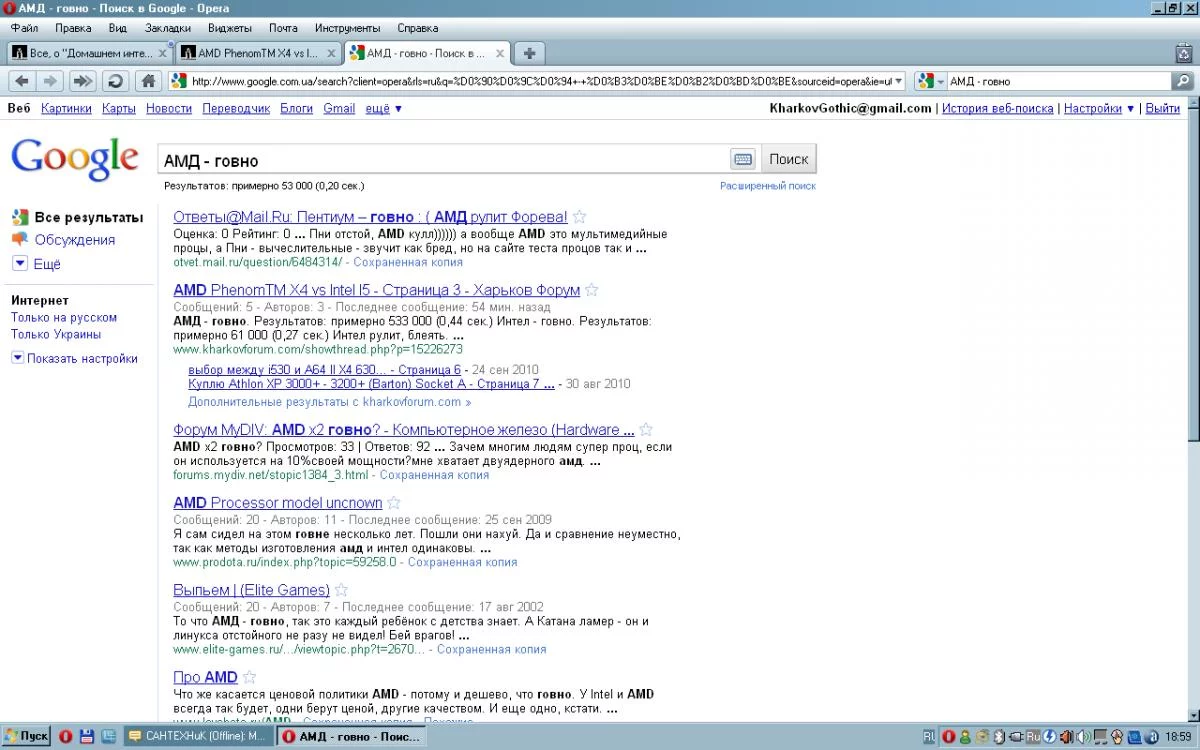Image resolution: width=1200 pixels, height=750 pixels.
Task: Star the Ответы@Mail.Ru result
Action: coord(579,217)
